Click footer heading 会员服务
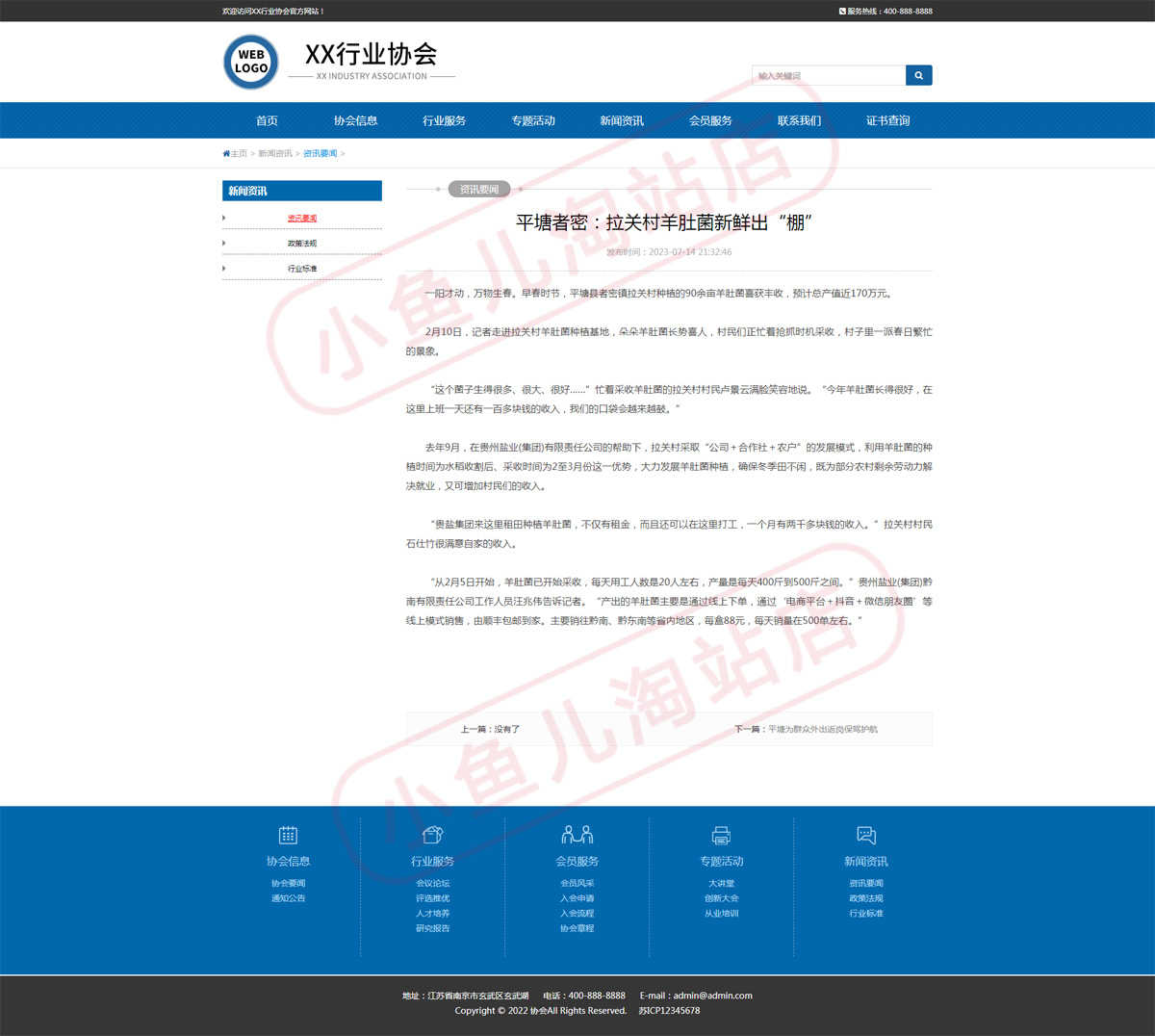Screen dimensions: 1155x1036 point(577,861)
